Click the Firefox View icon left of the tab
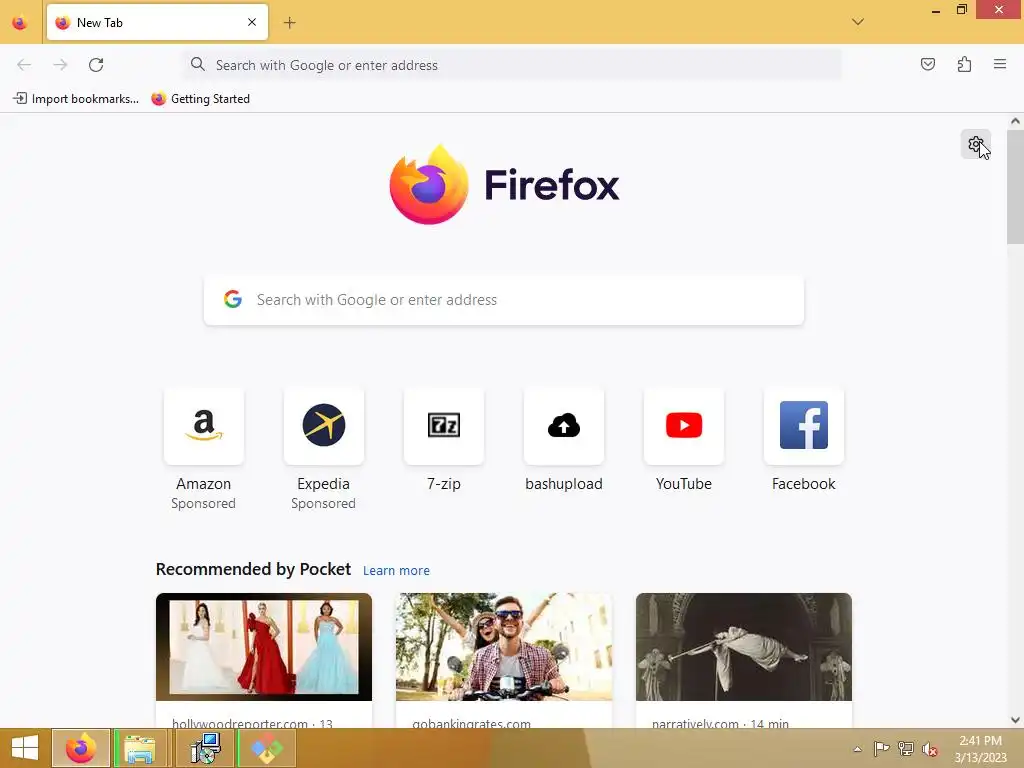Screen dimensions: 1024x768 pos(20,23)
